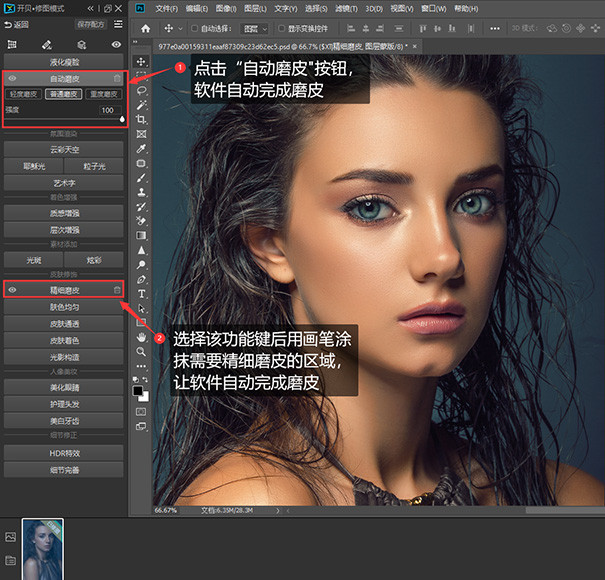Open the list menu next to 保存配方
The width and height of the screenshot is (605, 580).
pos(119,24)
